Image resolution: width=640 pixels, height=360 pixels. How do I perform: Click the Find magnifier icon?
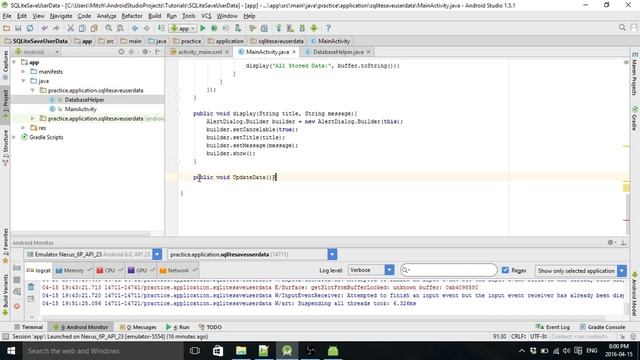coord(109,28)
